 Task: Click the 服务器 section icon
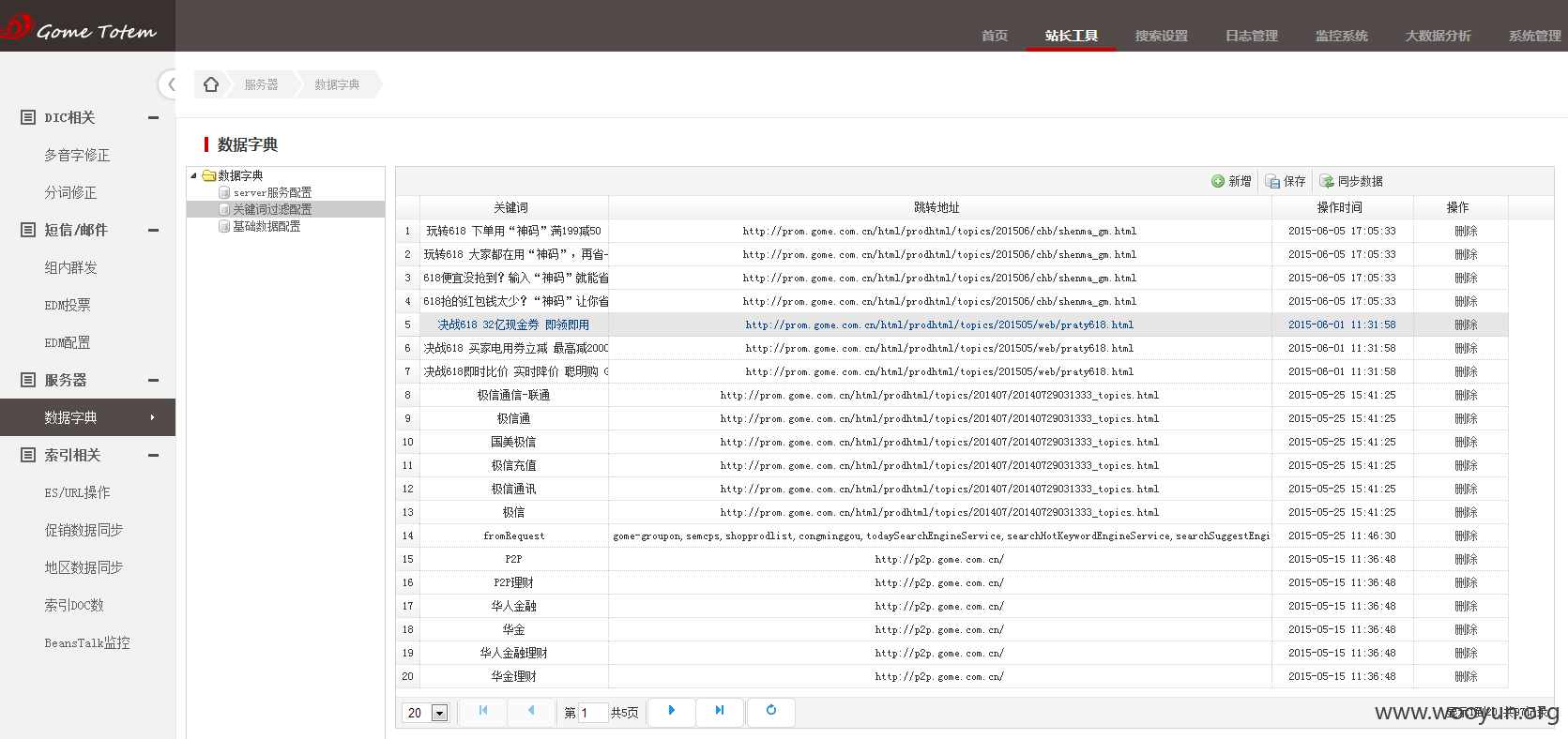click(x=28, y=380)
